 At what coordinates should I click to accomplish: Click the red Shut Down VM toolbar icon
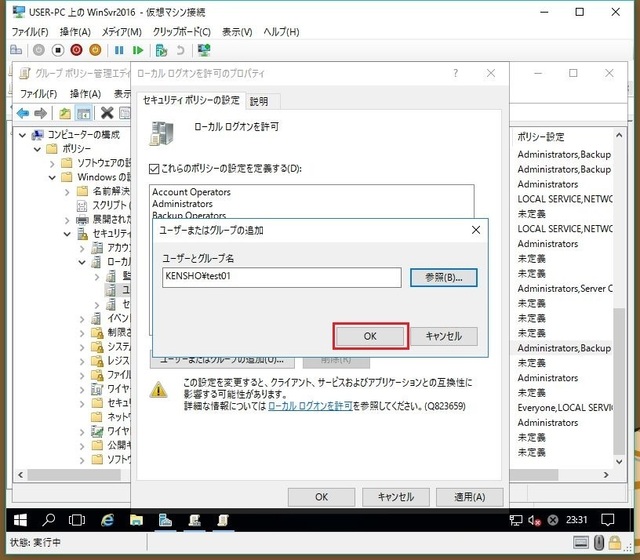pyautogui.click(x=77, y=50)
